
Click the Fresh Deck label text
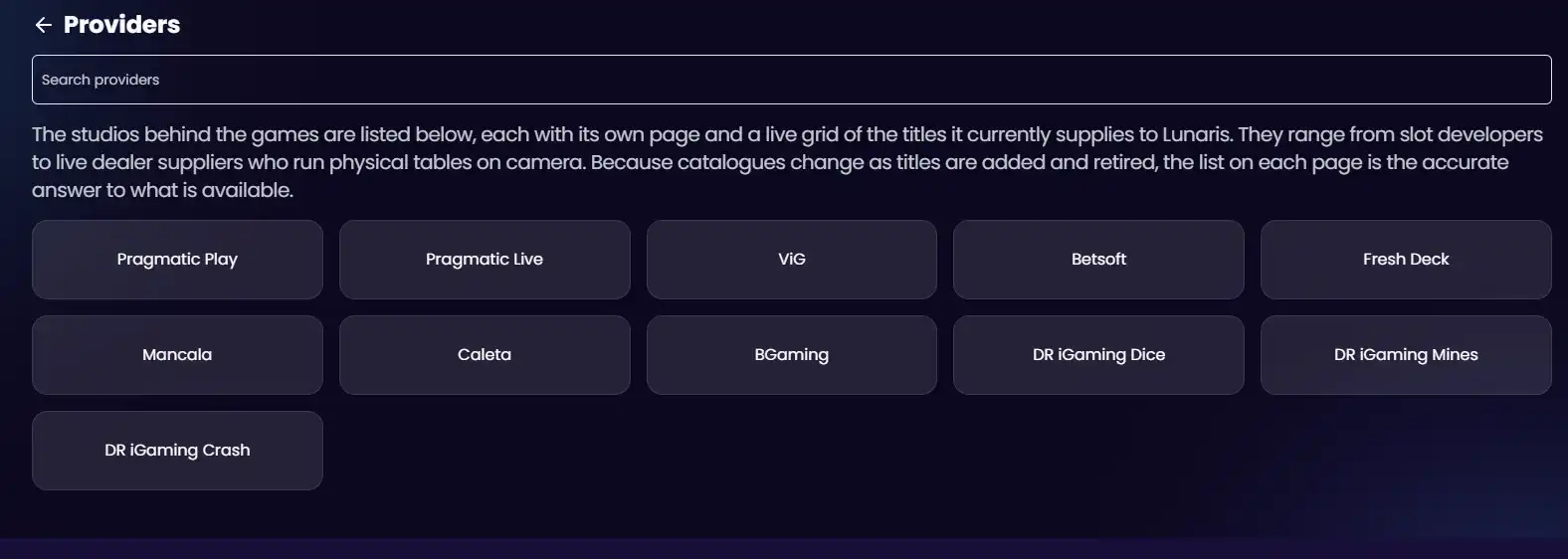1406,259
